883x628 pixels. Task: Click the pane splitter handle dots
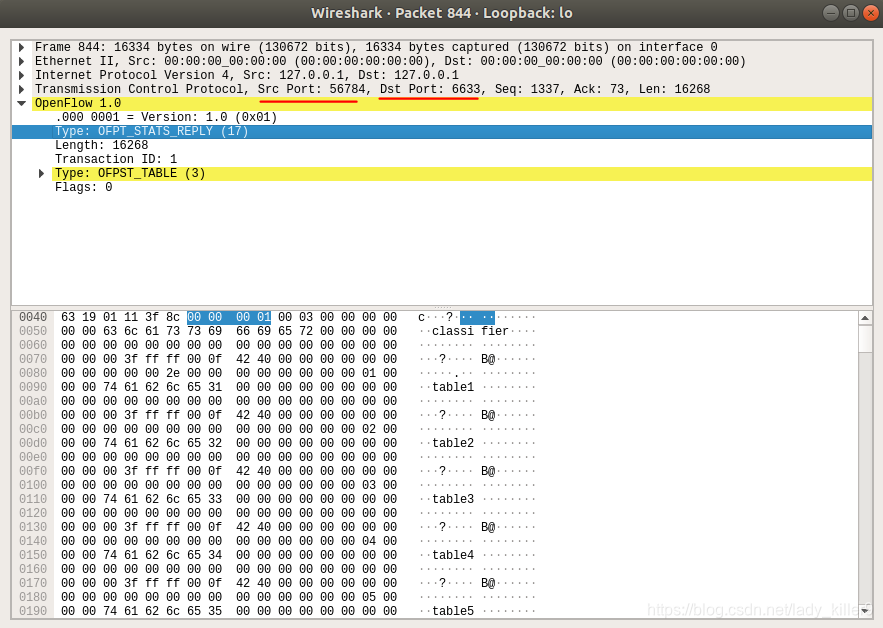[442, 308]
